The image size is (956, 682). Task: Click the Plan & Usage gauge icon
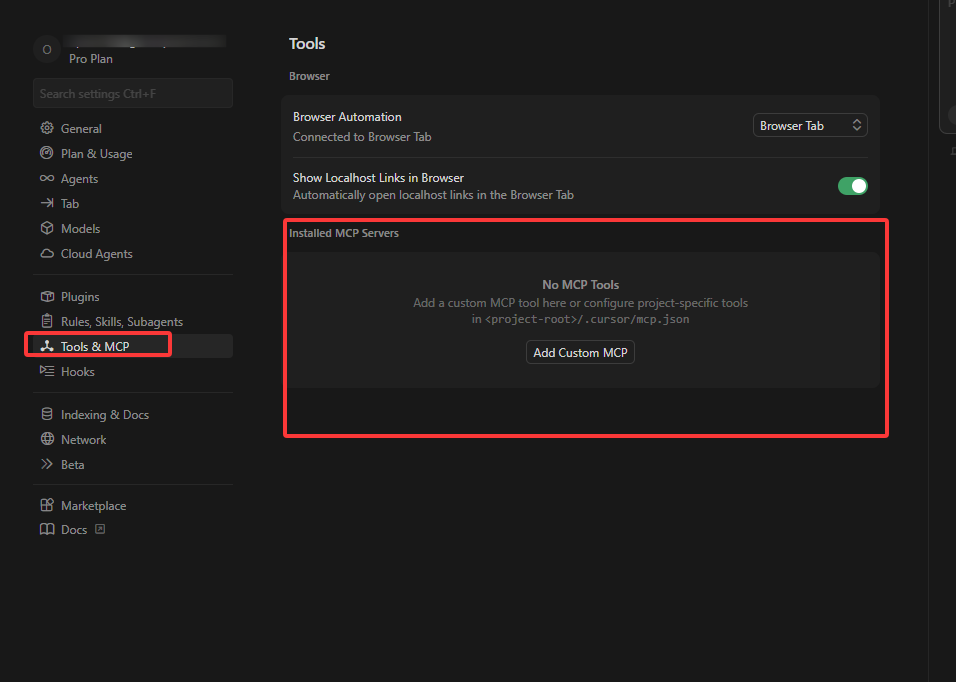[x=47, y=153]
